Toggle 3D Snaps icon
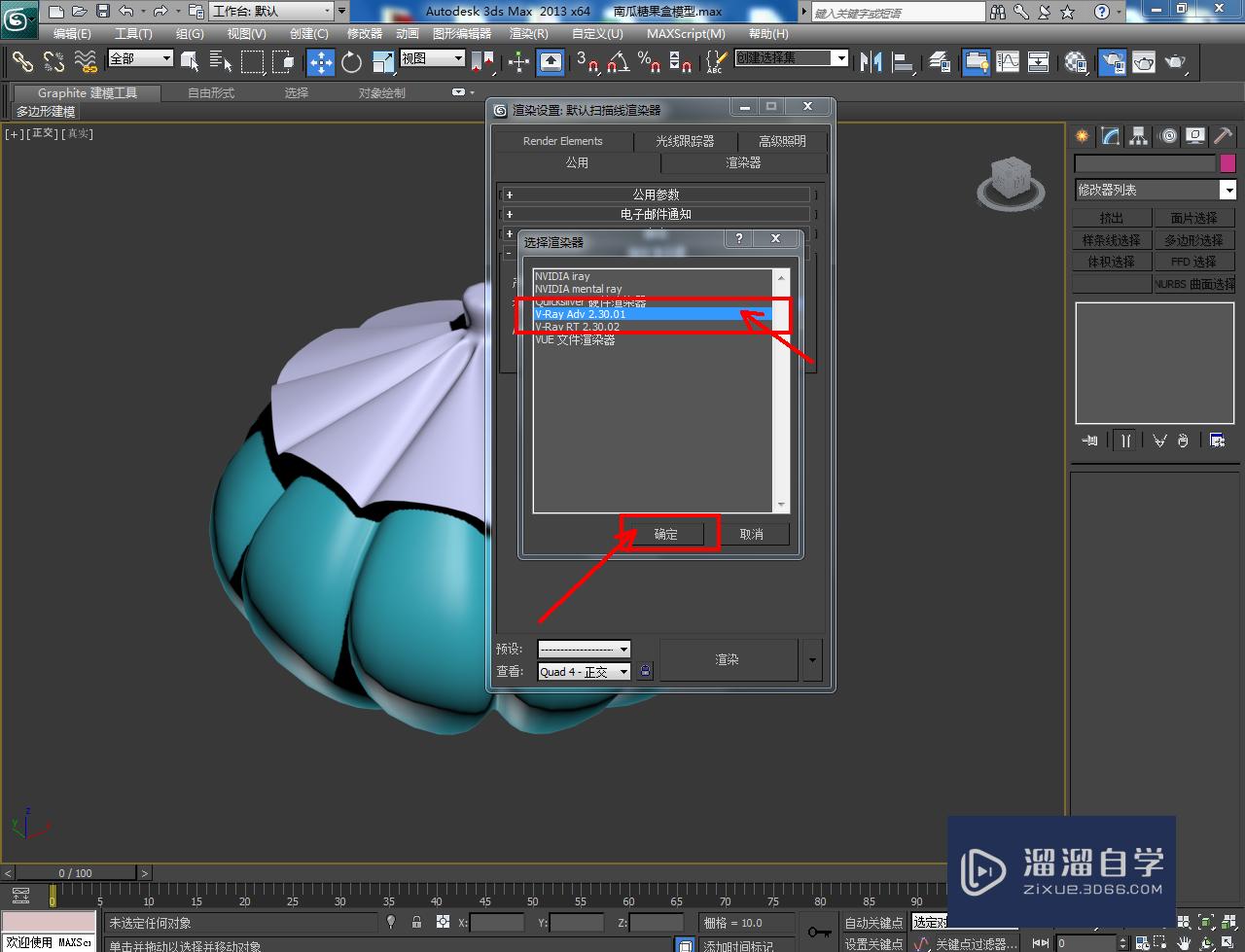Viewport: 1245px width, 952px height. click(x=587, y=62)
